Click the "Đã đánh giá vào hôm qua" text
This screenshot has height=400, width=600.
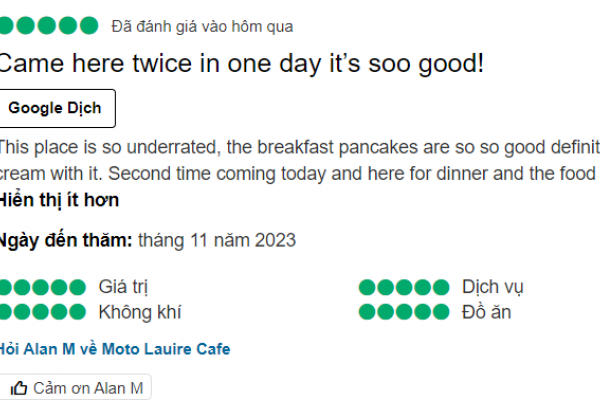coord(201,26)
